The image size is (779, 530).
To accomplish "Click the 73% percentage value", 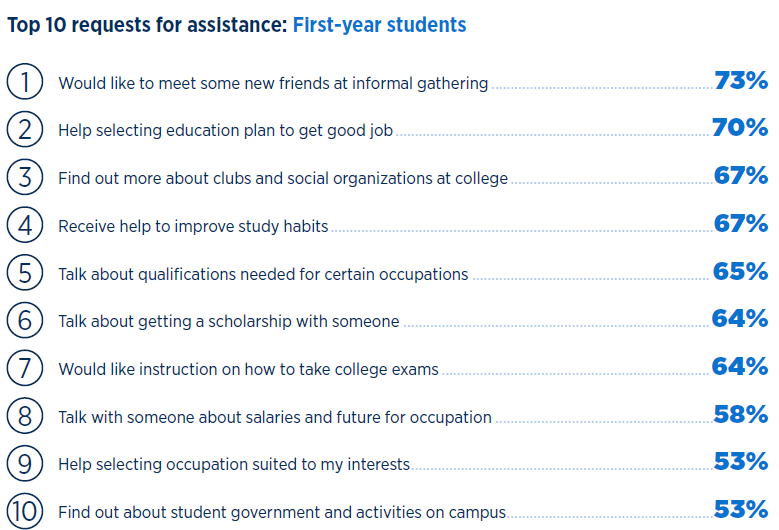I will (740, 81).
